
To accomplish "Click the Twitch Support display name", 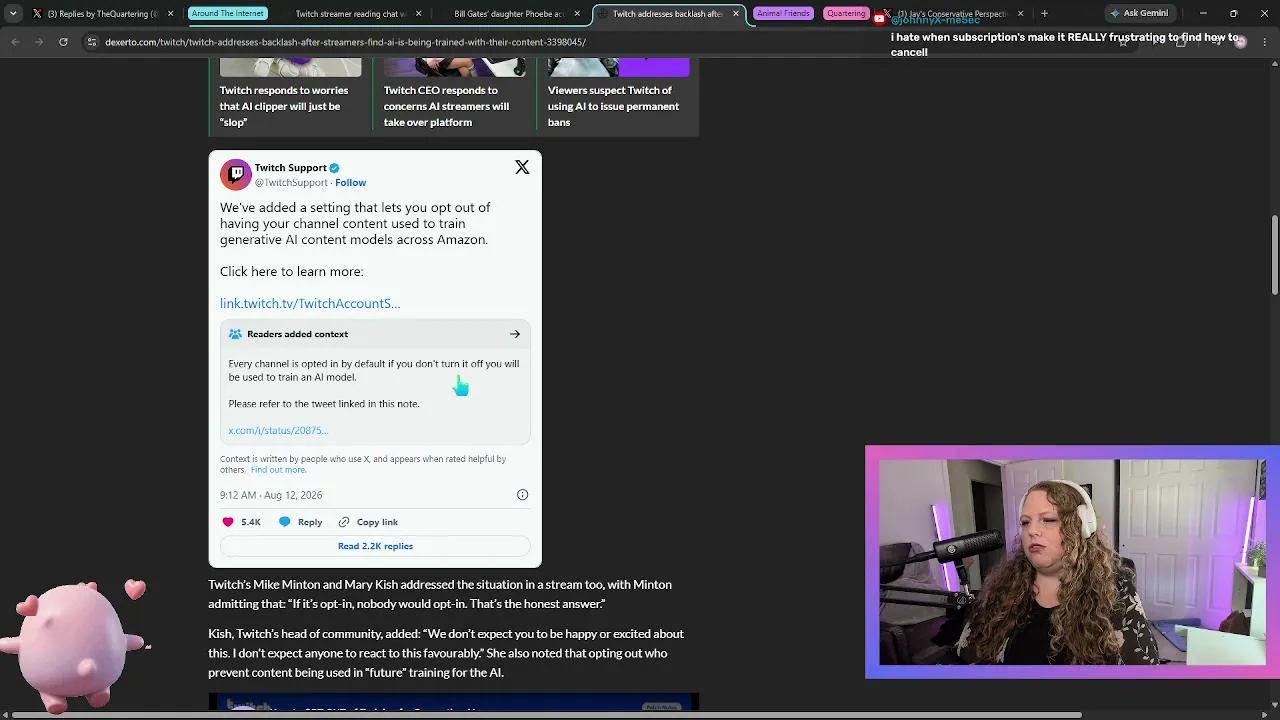I will (291, 168).
